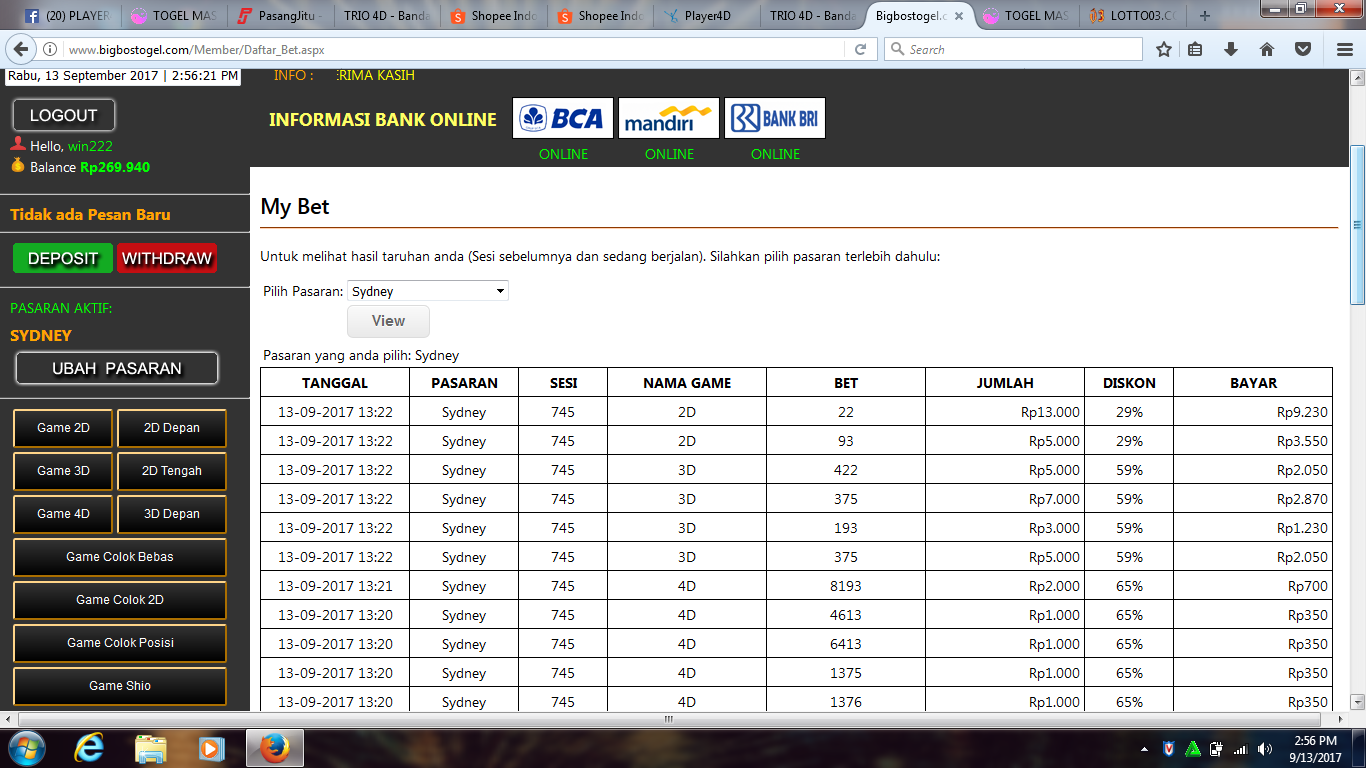Open the Firefox hamburger menu
The image size is (1366, 768).
(1345, 50)
